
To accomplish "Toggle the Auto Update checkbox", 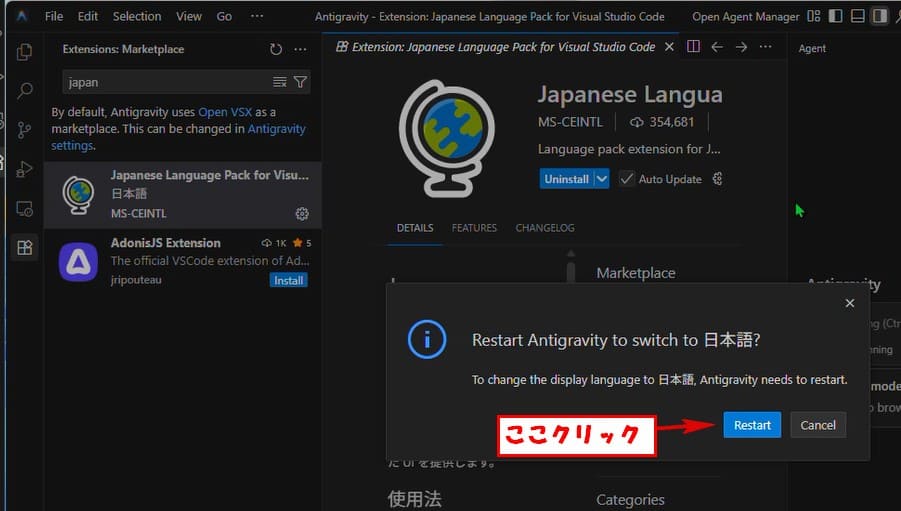I will click(627, 179).
